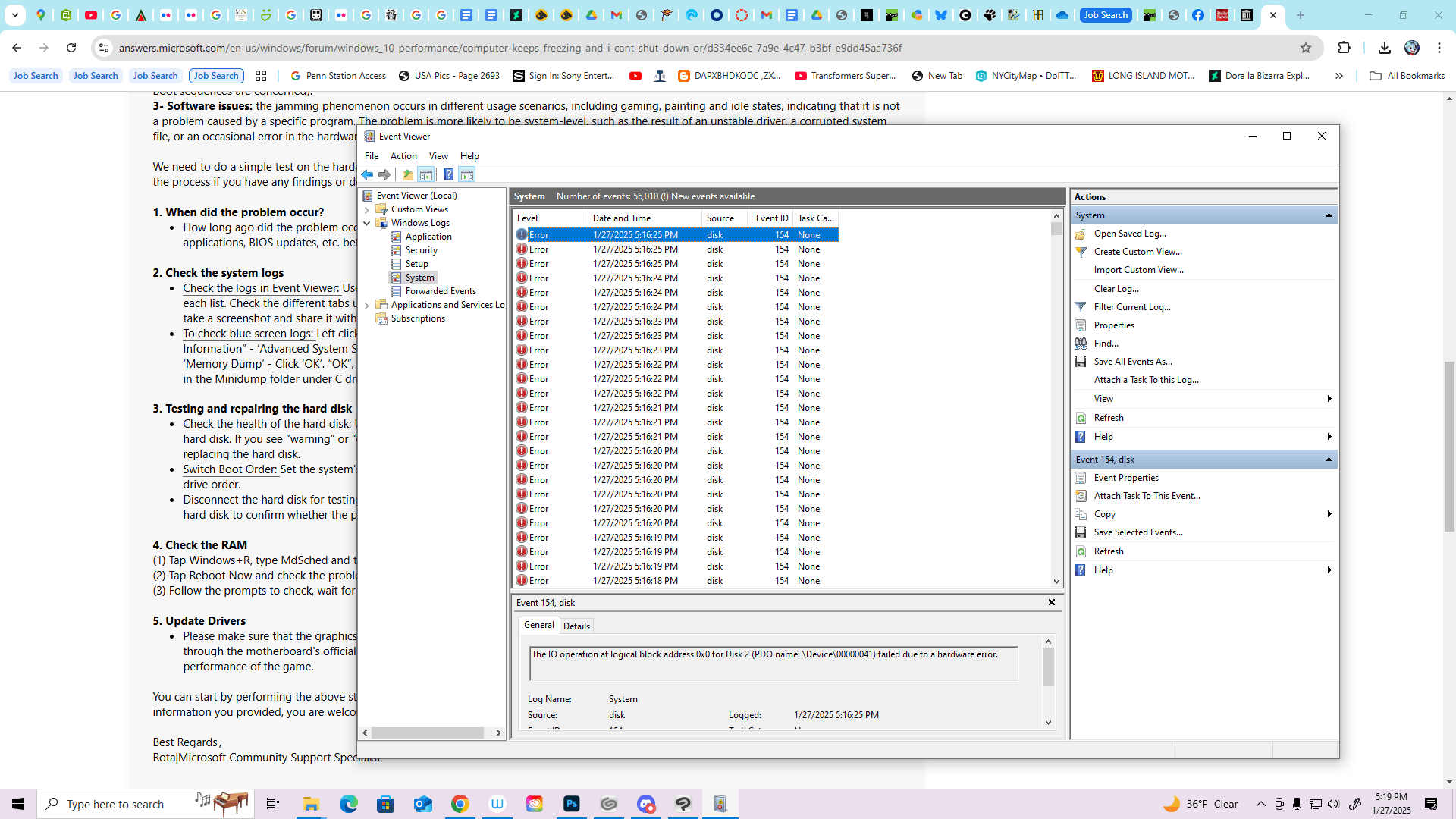Click the Find binoculars icon
The image size is (1456, 819).
pyautogui.click(x=1081, y=344)
